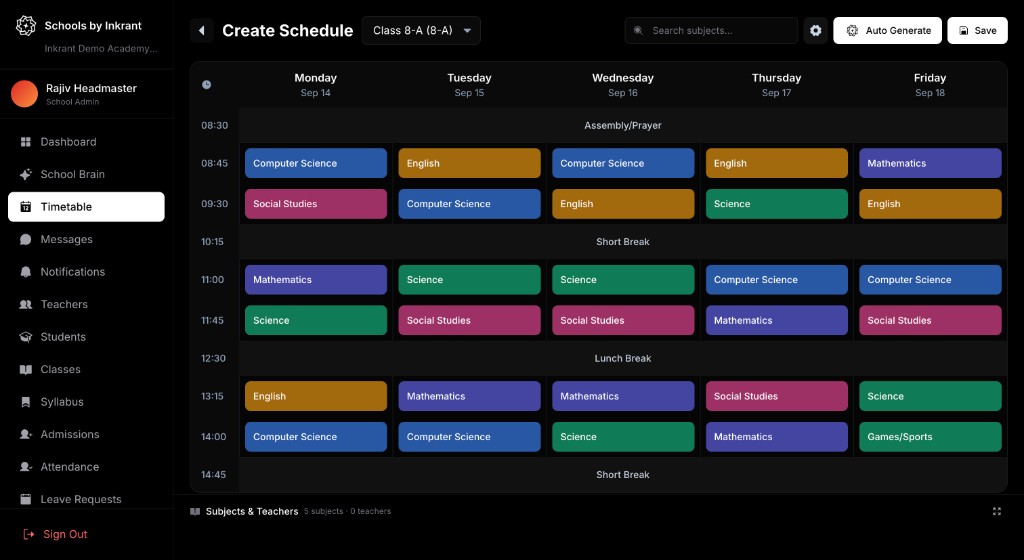This screenshot has width=1024, height=560.
Task: Click the Inkrant Demo Academy name
Action: click(101, 48)
